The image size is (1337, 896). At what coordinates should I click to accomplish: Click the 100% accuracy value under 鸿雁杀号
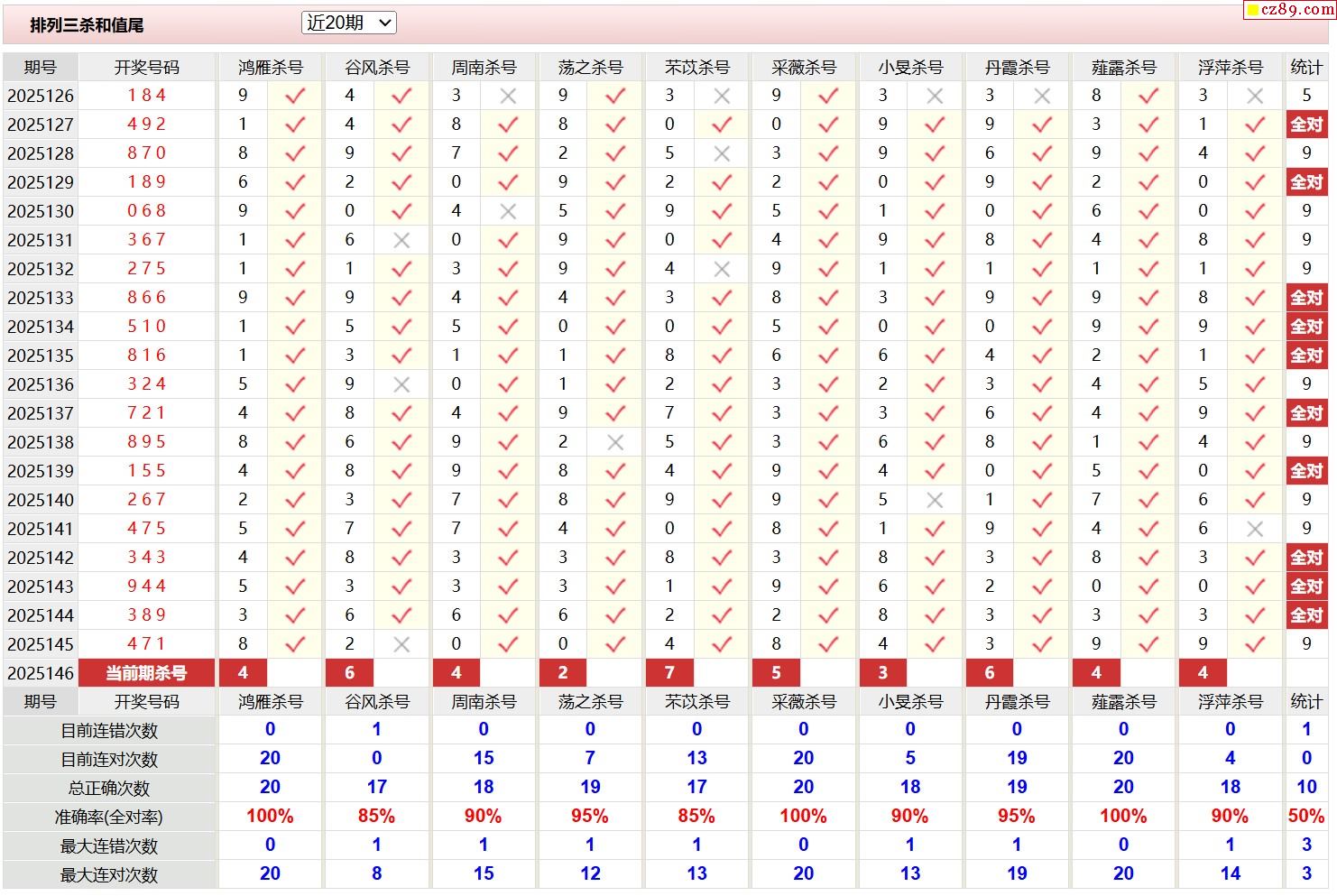(x=270, y=817)
